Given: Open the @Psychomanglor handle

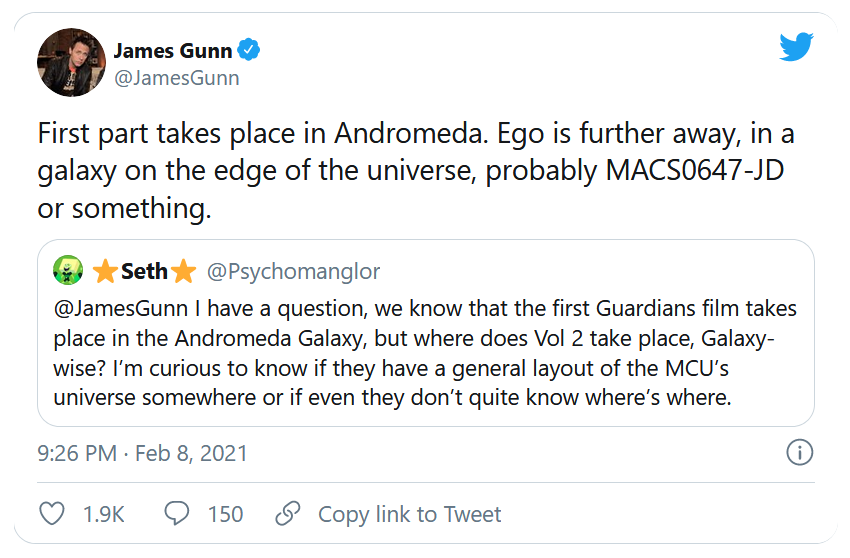Looking at the screenshot, I should pyautogui.click(x=293, y=271).
